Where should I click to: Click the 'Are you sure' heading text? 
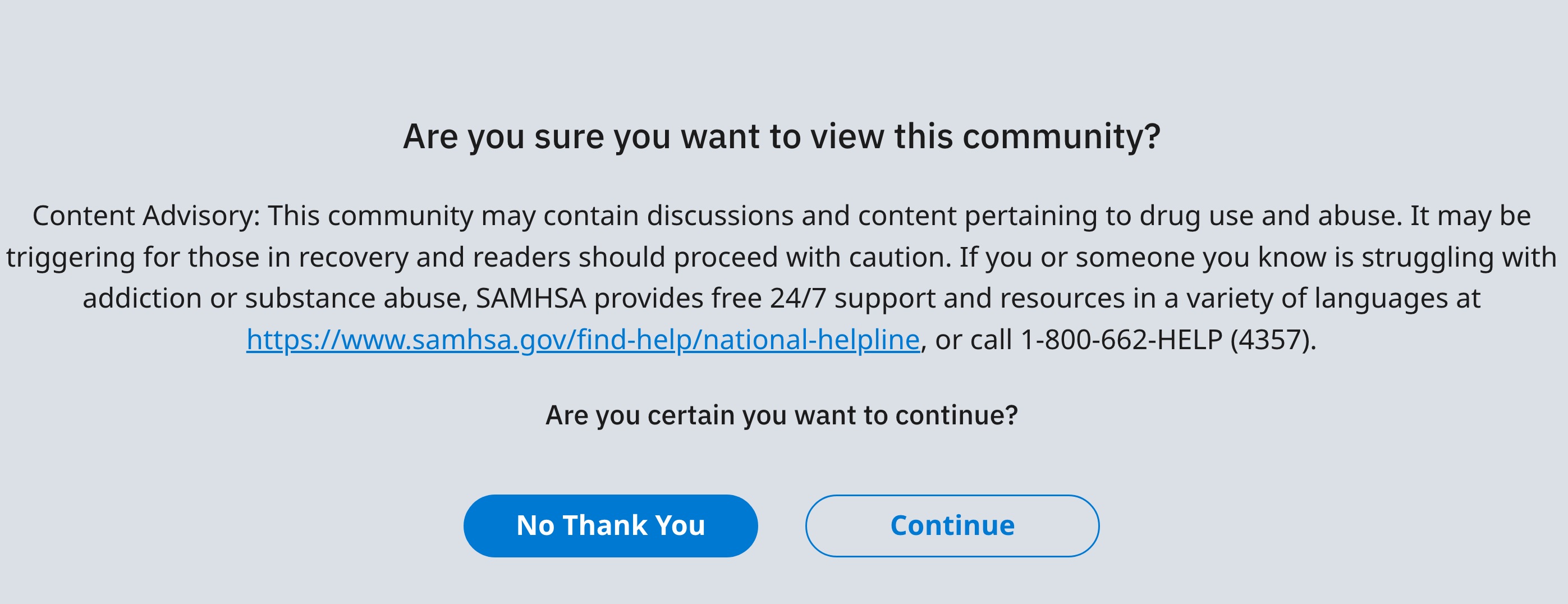click(782, 136)
